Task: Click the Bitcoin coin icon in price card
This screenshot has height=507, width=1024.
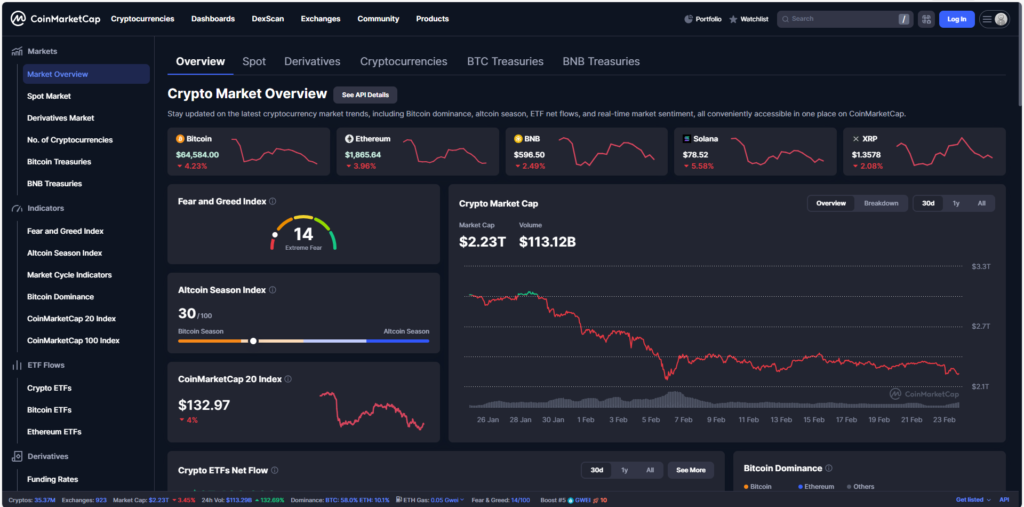Action: pos(180,138)
